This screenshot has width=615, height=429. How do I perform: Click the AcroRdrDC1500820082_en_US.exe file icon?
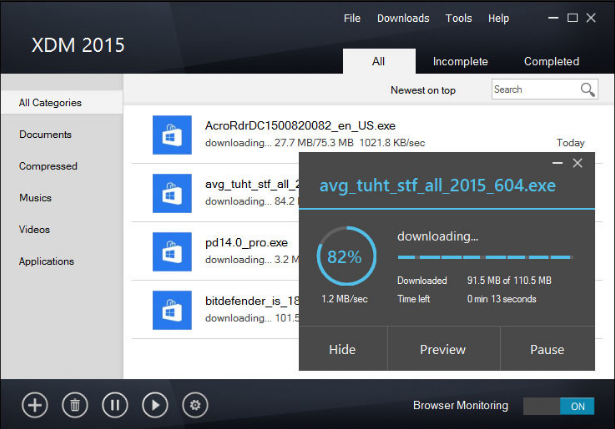[172, 135]
